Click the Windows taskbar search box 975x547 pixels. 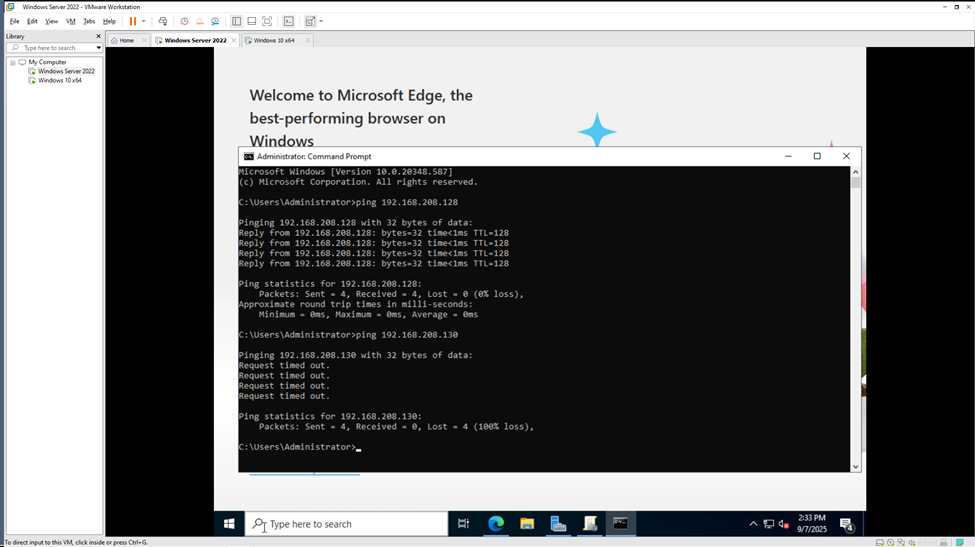point(348,523)
